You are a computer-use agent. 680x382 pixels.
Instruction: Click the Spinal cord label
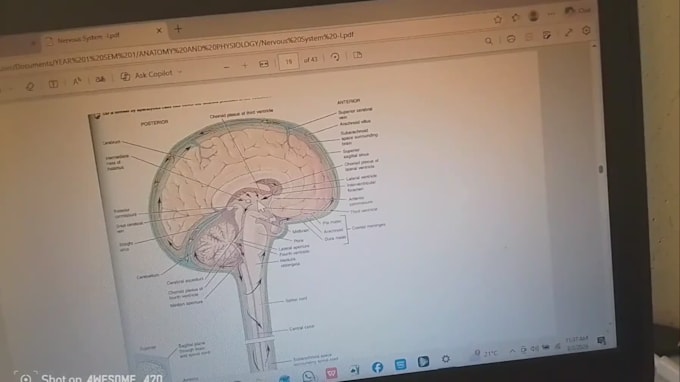click(296, 300)
